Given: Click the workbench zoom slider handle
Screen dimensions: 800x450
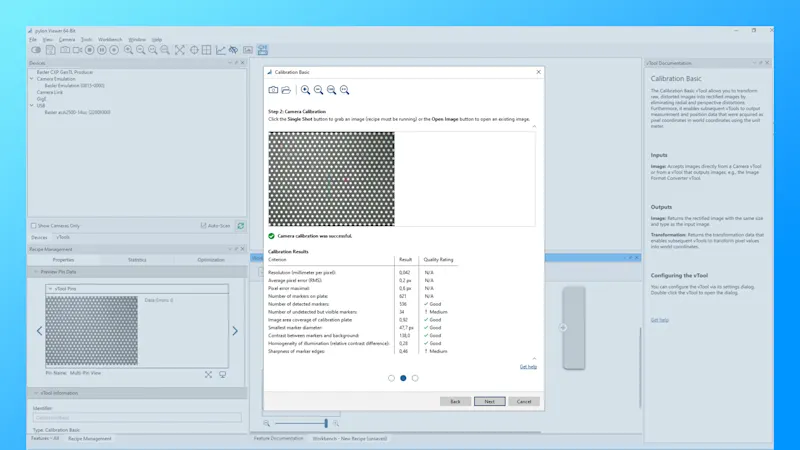Looking at the screenshot, I should (x=326, y=423).
